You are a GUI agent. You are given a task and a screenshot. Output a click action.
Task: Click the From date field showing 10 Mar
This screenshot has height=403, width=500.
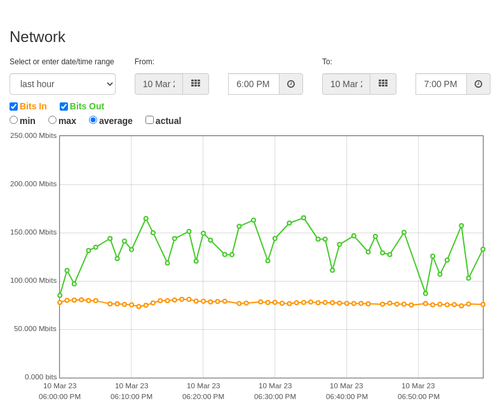tap(159, 84)
